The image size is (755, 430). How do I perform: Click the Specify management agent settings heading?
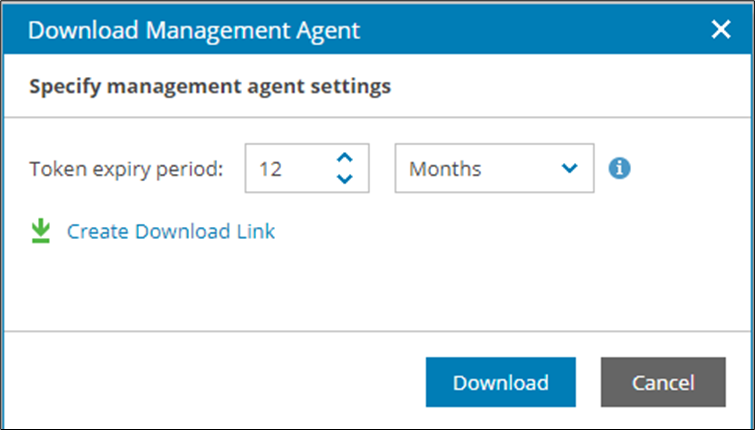click(210, 86)
